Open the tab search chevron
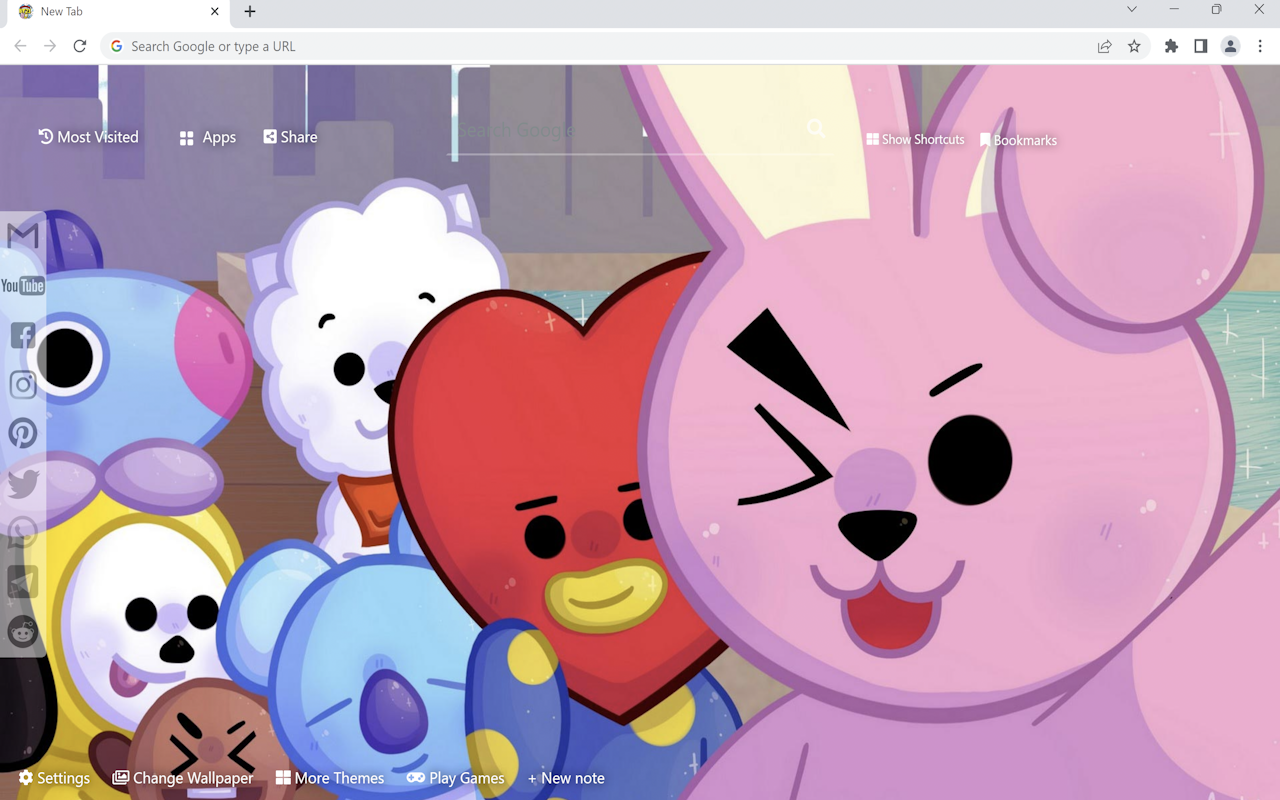Screen dimensions: 1280x800 click(x=1131, y=11)
